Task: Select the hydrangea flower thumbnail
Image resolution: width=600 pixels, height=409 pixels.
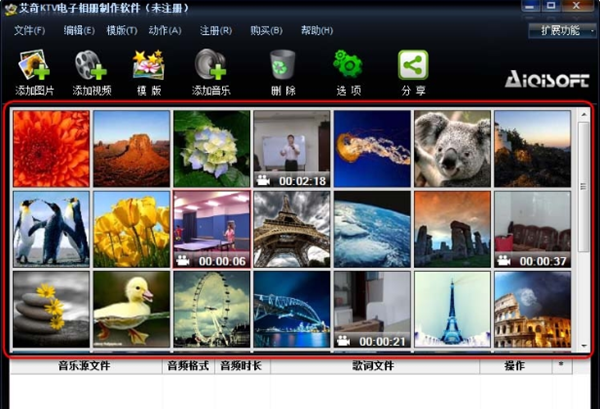Action: coord(212,149)
